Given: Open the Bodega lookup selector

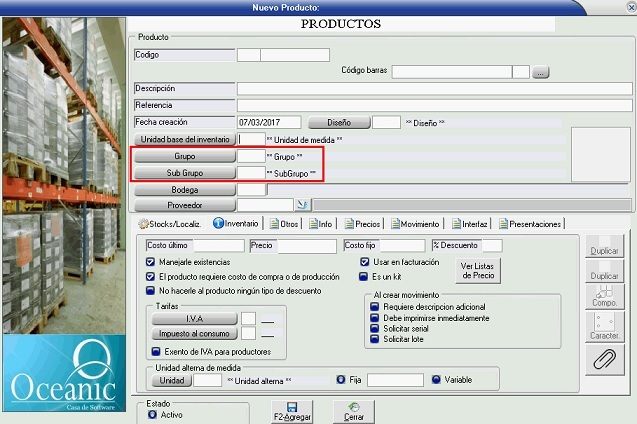Looking at the screenshot, I should (184, 189).
